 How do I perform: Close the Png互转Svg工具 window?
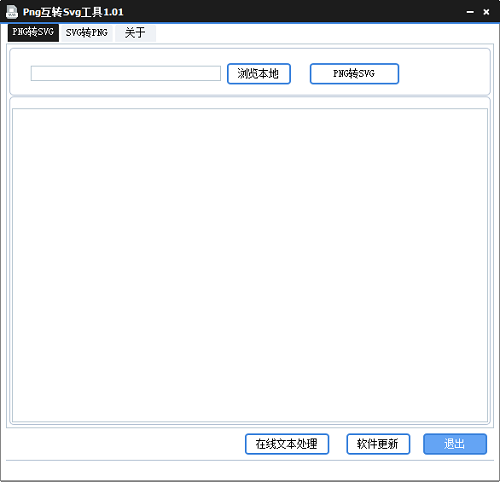pos(486,12)
